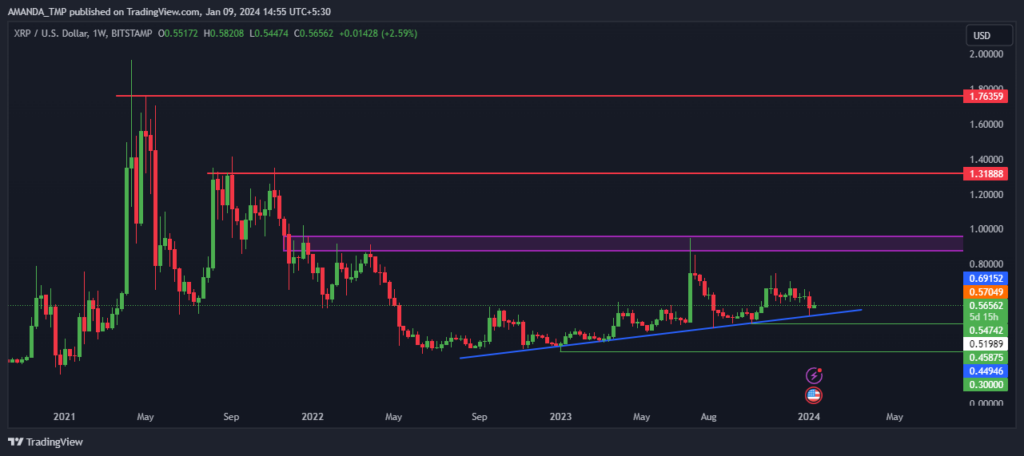
Task: Click the 1.40000 price scale tick
Action: click(x=985, y=159)
